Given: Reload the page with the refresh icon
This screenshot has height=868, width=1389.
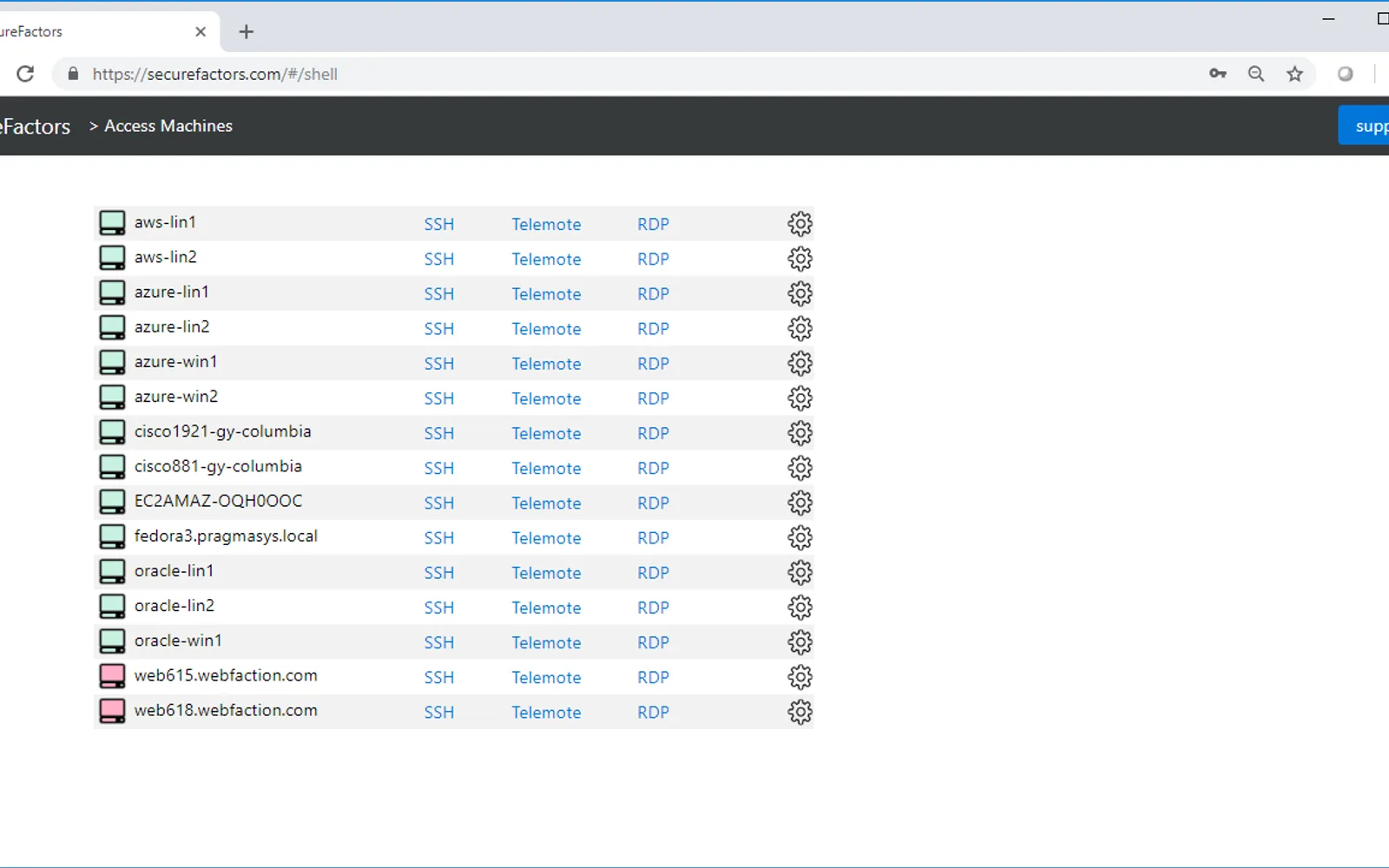Looking at the screenshot, I should click(x=25, y=74).
